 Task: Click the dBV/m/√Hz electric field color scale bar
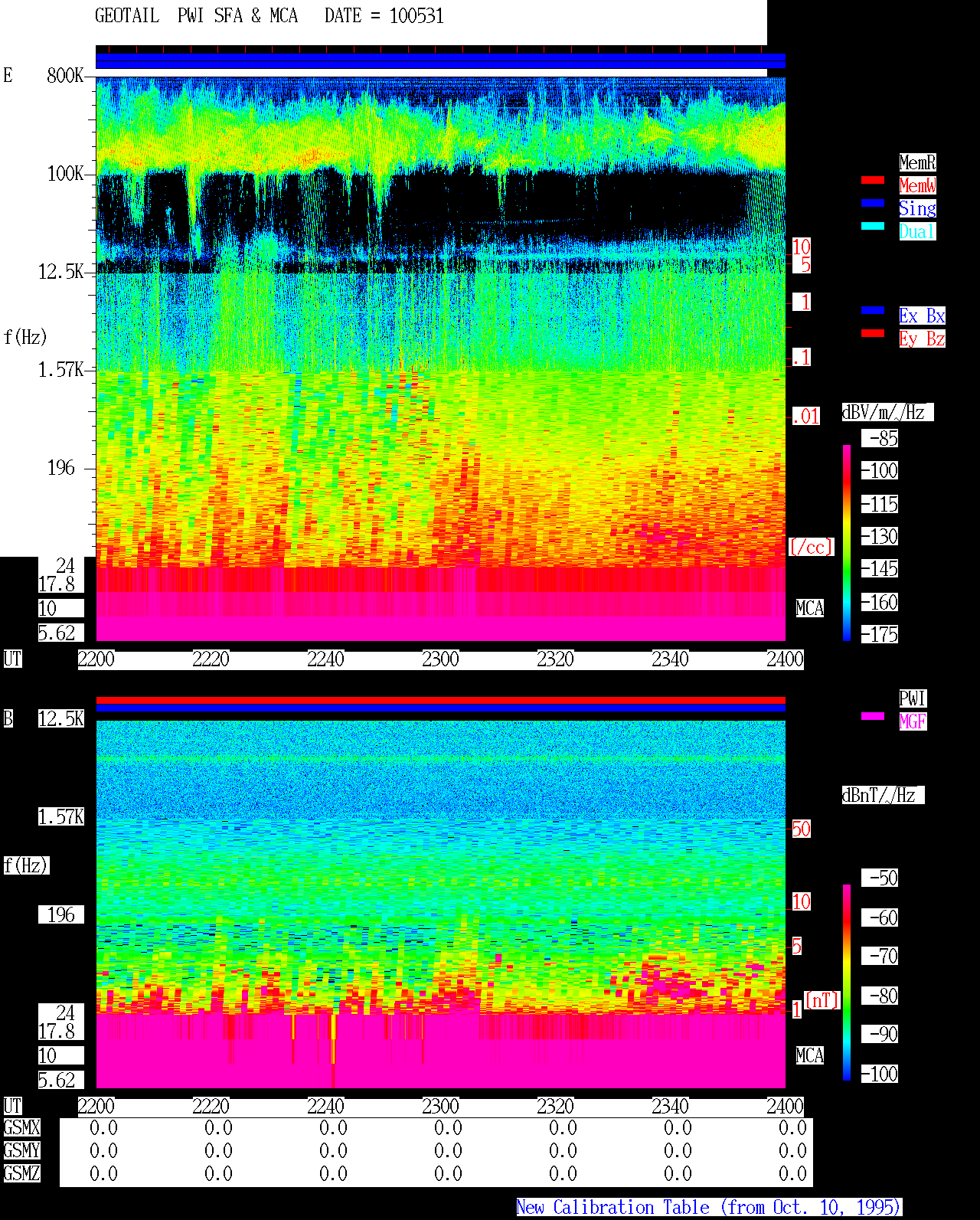pos(847,542)
